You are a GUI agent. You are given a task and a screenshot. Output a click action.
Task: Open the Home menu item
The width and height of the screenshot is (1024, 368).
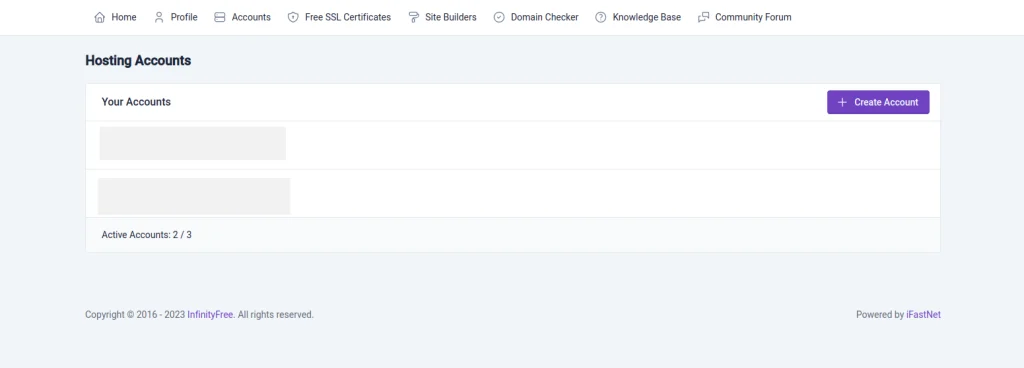(116, 18)
